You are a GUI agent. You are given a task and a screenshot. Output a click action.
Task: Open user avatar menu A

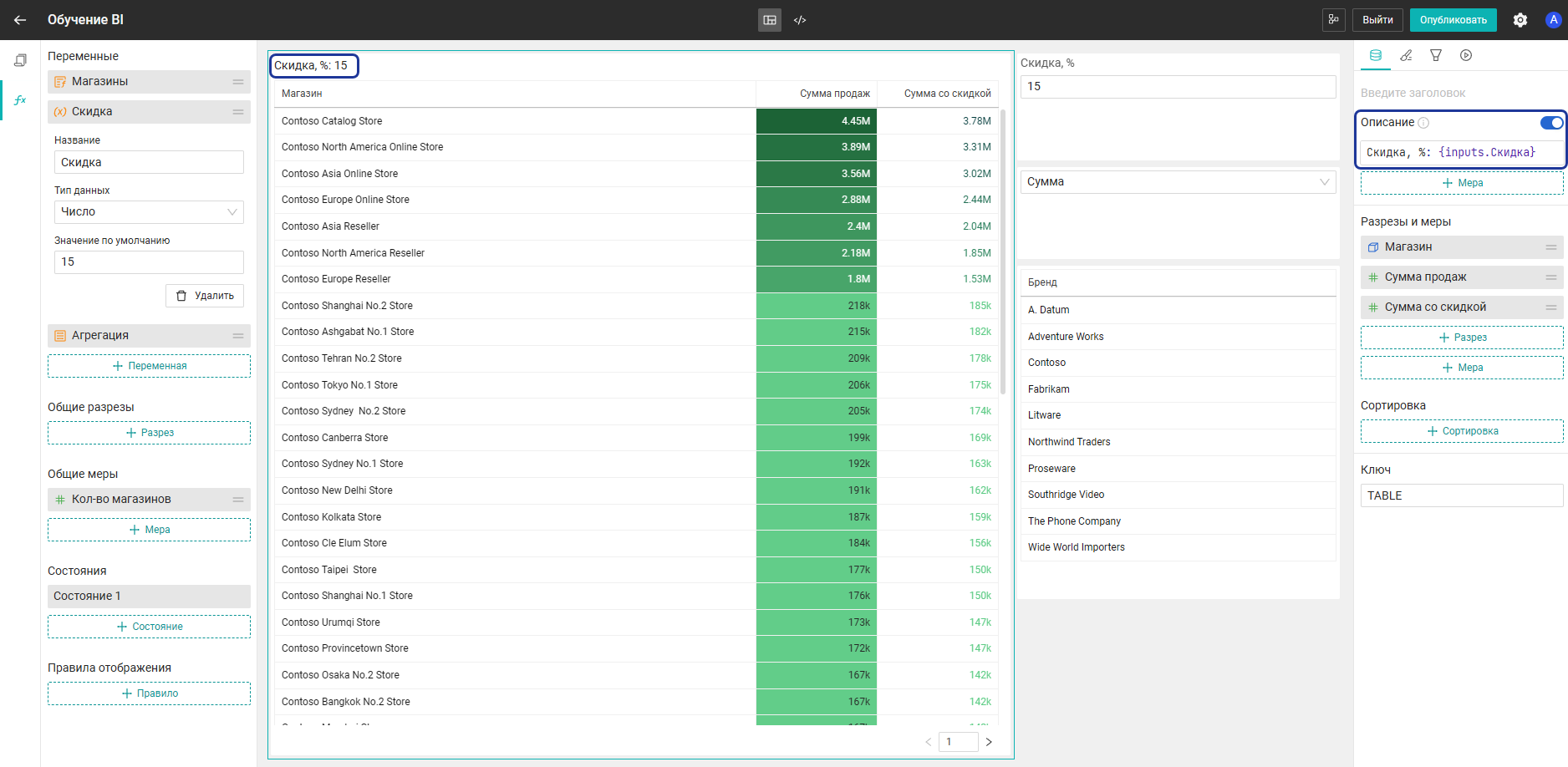coord(1553,20)
